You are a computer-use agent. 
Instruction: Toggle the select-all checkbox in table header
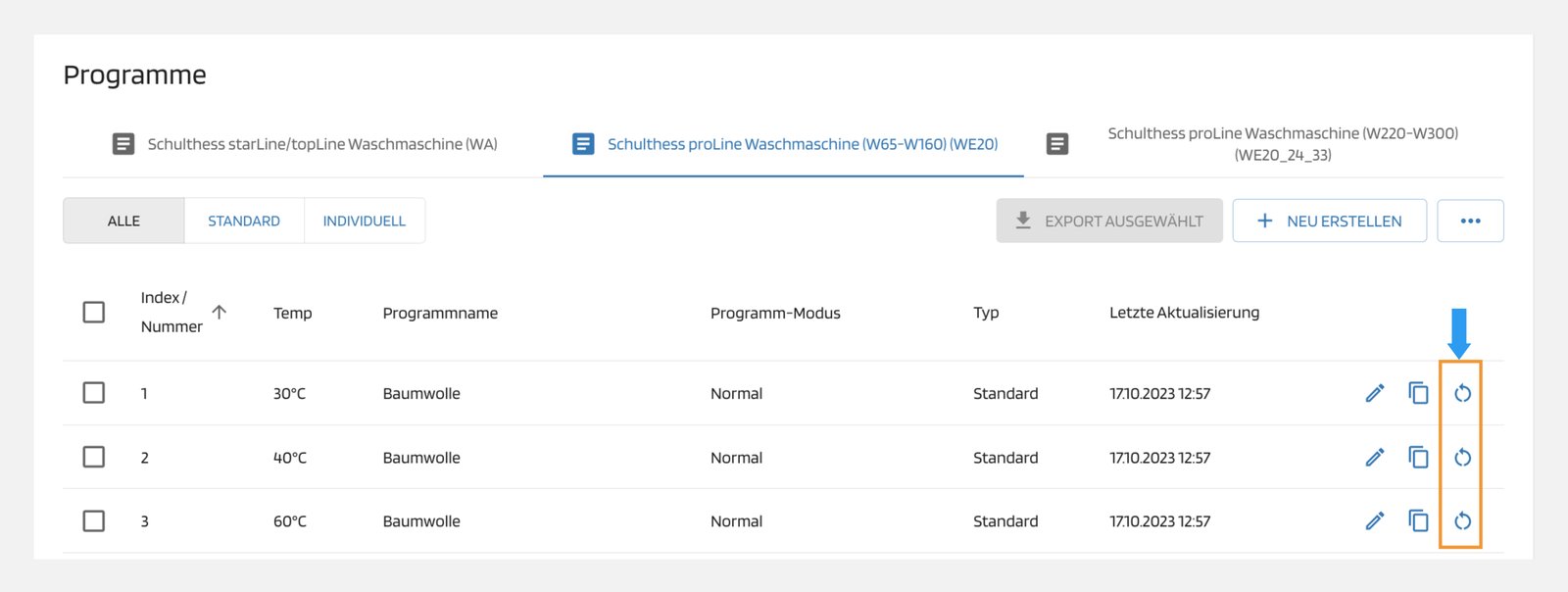pyautogui.click(x=94, y=313)
